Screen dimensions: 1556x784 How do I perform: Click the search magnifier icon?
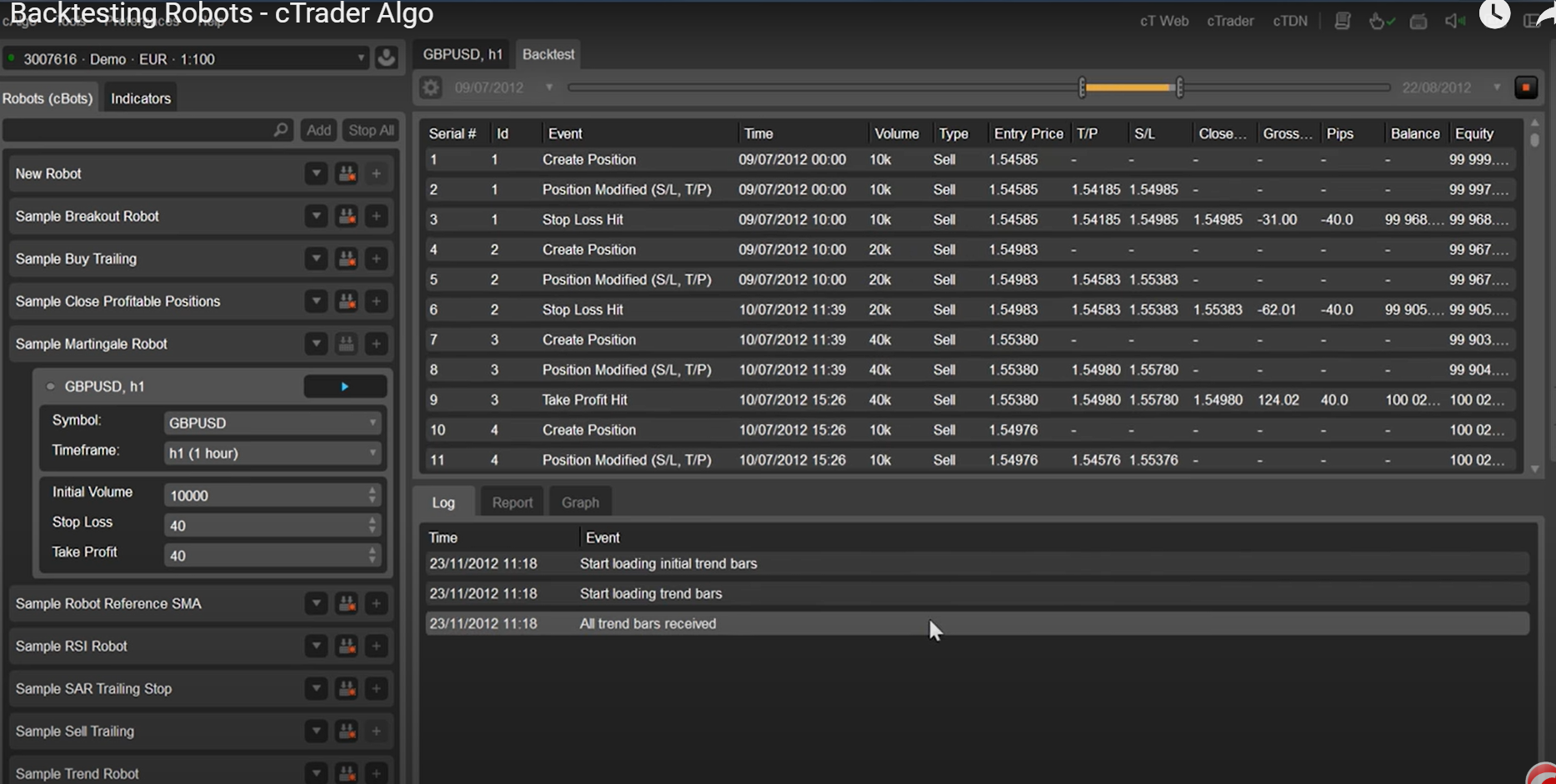coord(281,130)
